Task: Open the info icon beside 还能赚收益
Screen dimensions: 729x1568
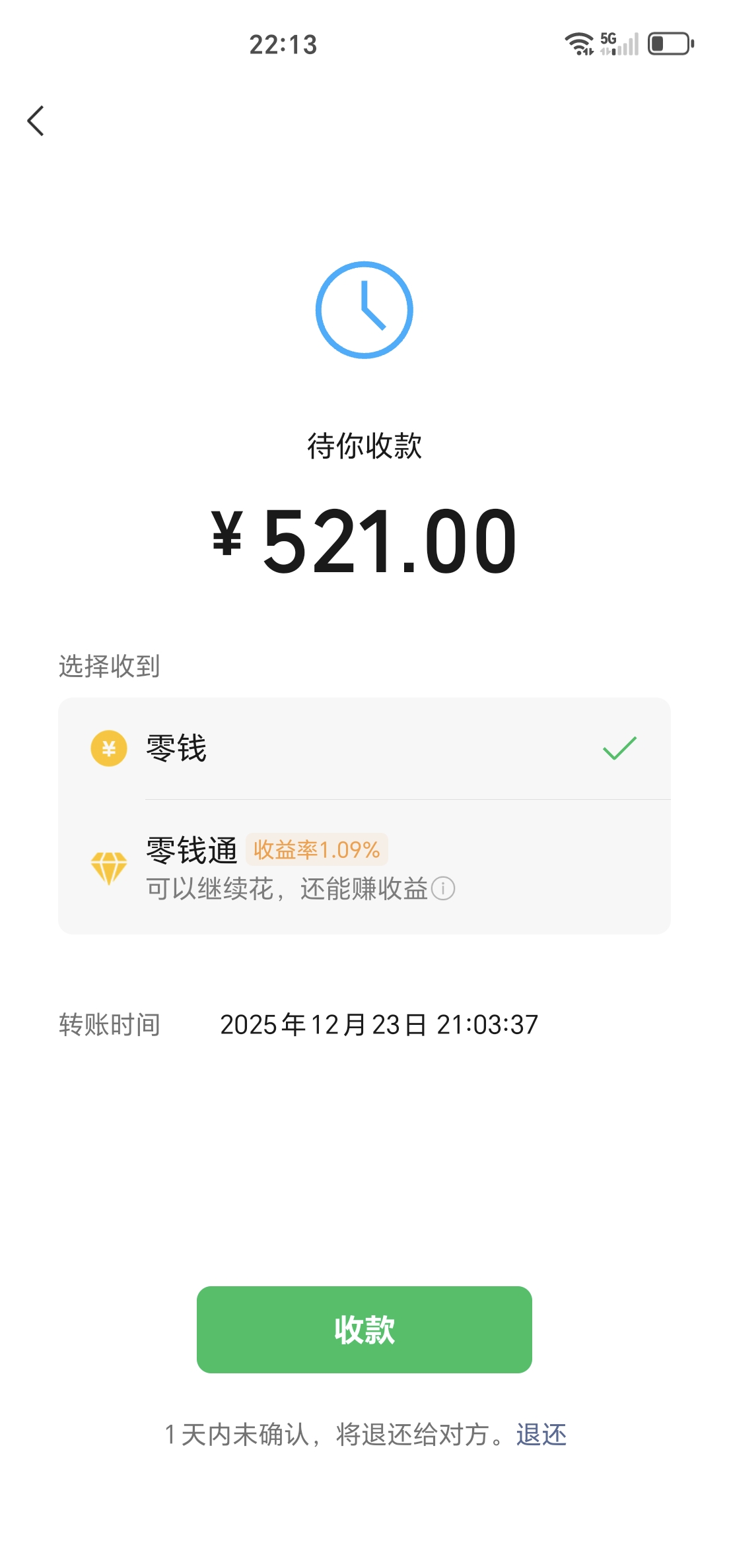Action: 443,888
